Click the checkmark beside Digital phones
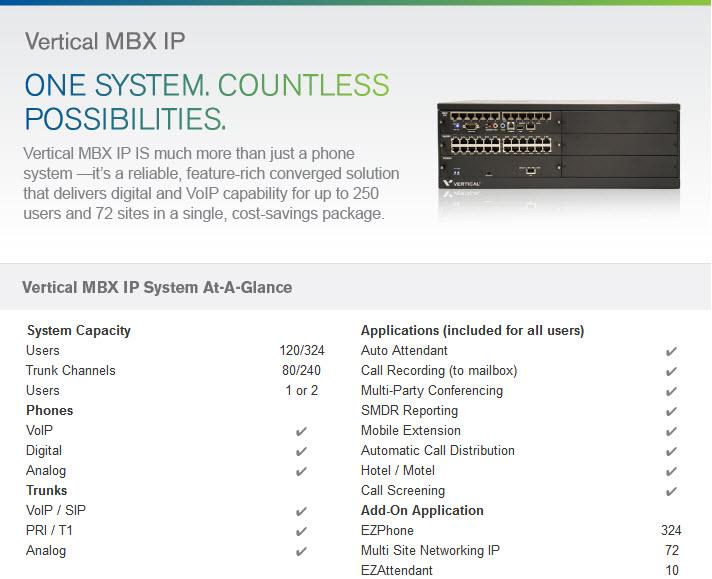 [x=301, y=451]
